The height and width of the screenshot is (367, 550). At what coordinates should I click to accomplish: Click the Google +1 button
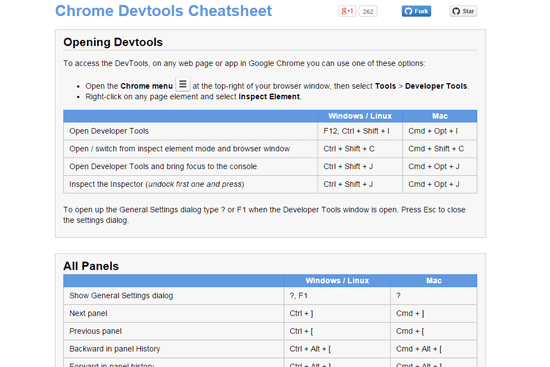tap(347, 11)
